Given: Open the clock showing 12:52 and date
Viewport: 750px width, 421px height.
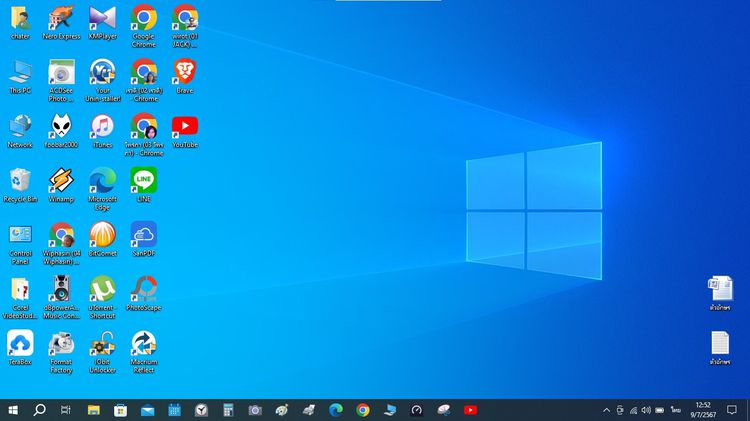Looking at the screenshot, I should click(703, 410).
